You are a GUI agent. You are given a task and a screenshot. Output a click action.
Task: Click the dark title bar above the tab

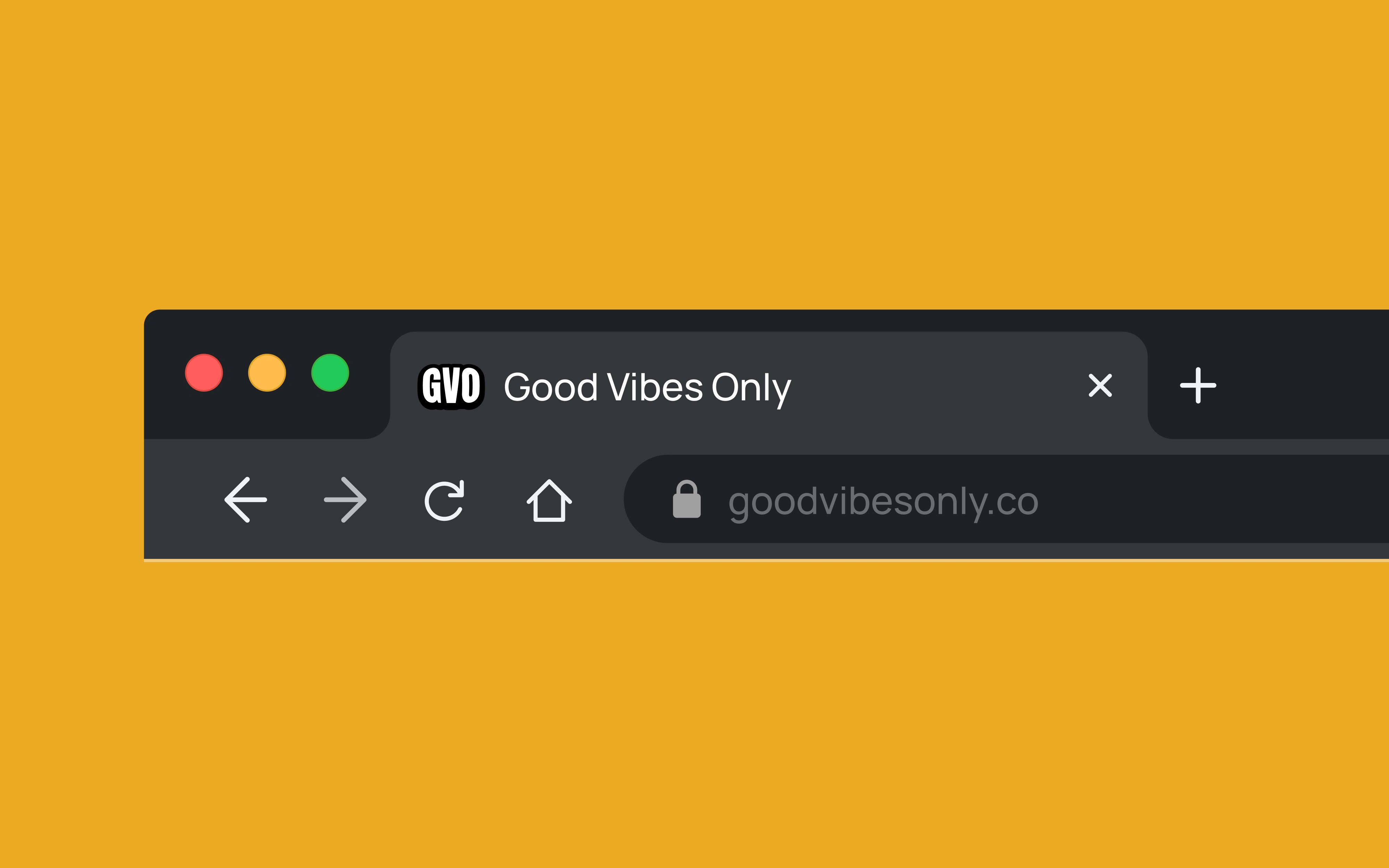tap(769, 320)
